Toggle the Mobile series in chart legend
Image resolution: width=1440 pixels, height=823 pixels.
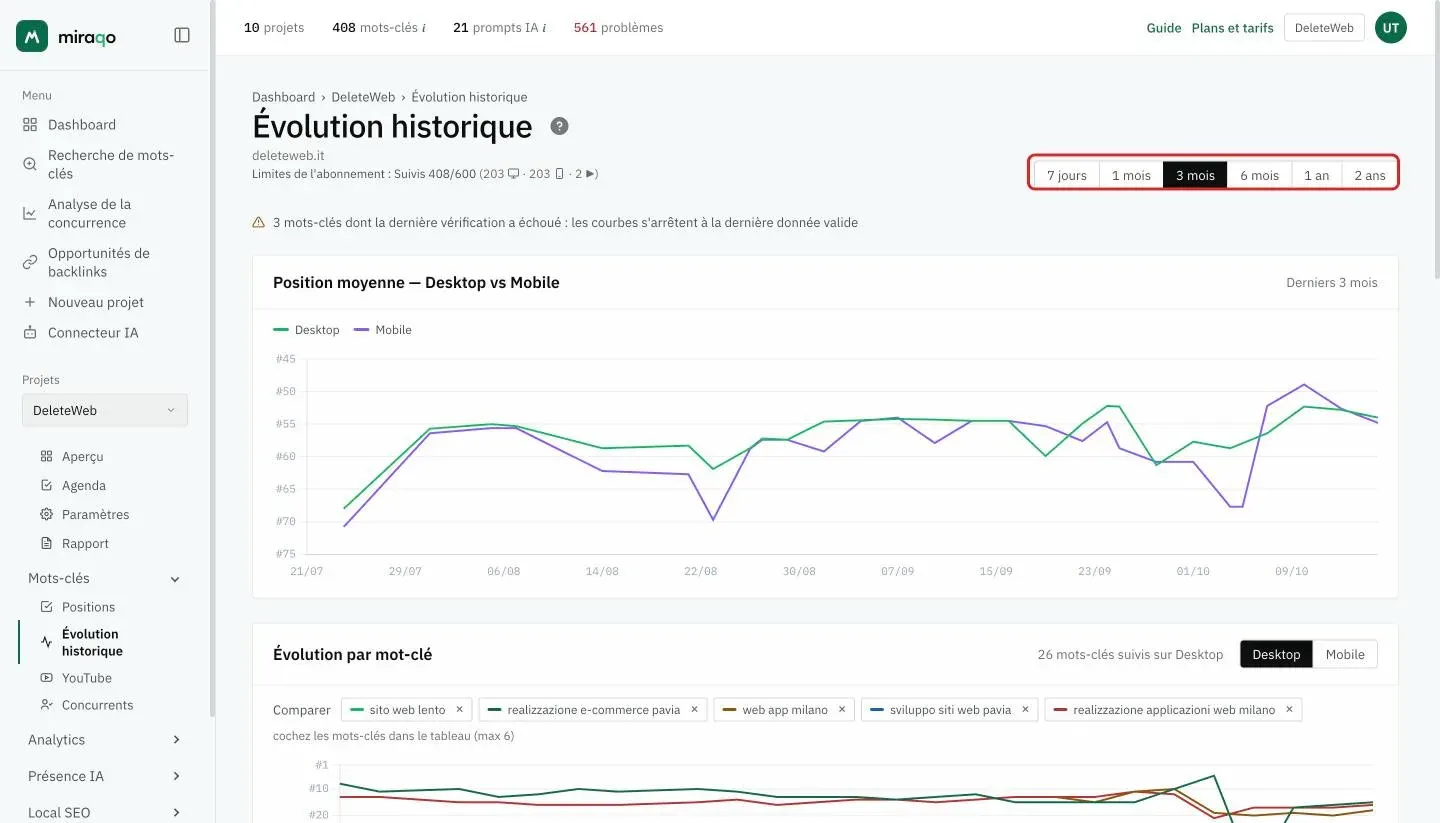(x=383, y=330)
